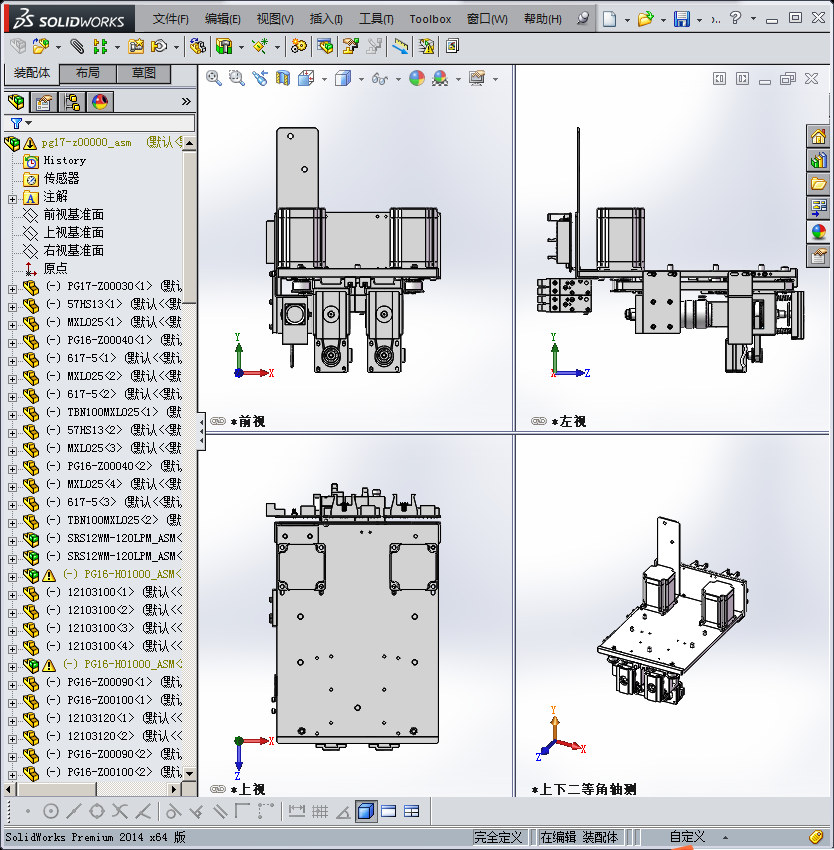
Task: Expand the PG17-Z00030<1> component node
Action: coord(12,287)
